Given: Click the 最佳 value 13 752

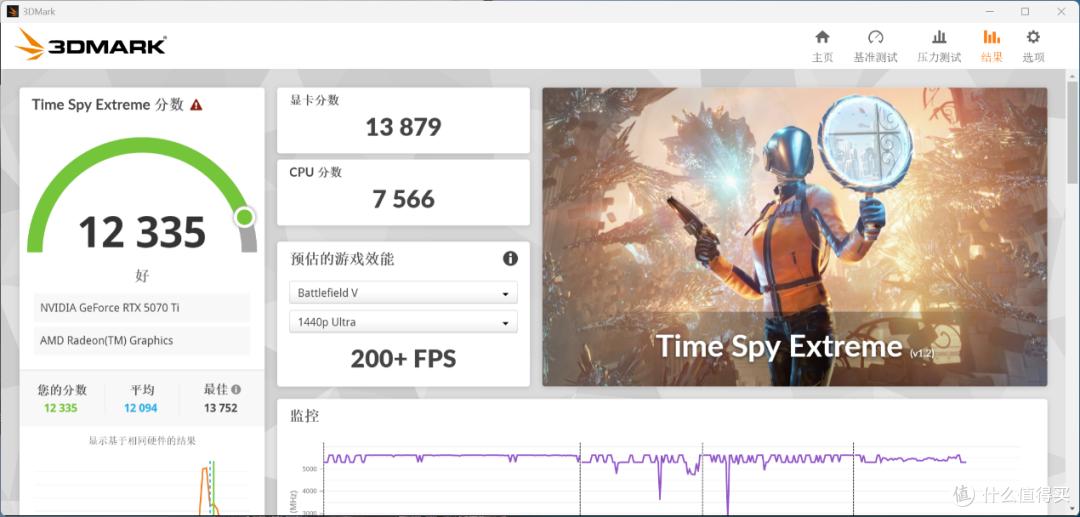Looking at the screenshot, I should point(220,408).
